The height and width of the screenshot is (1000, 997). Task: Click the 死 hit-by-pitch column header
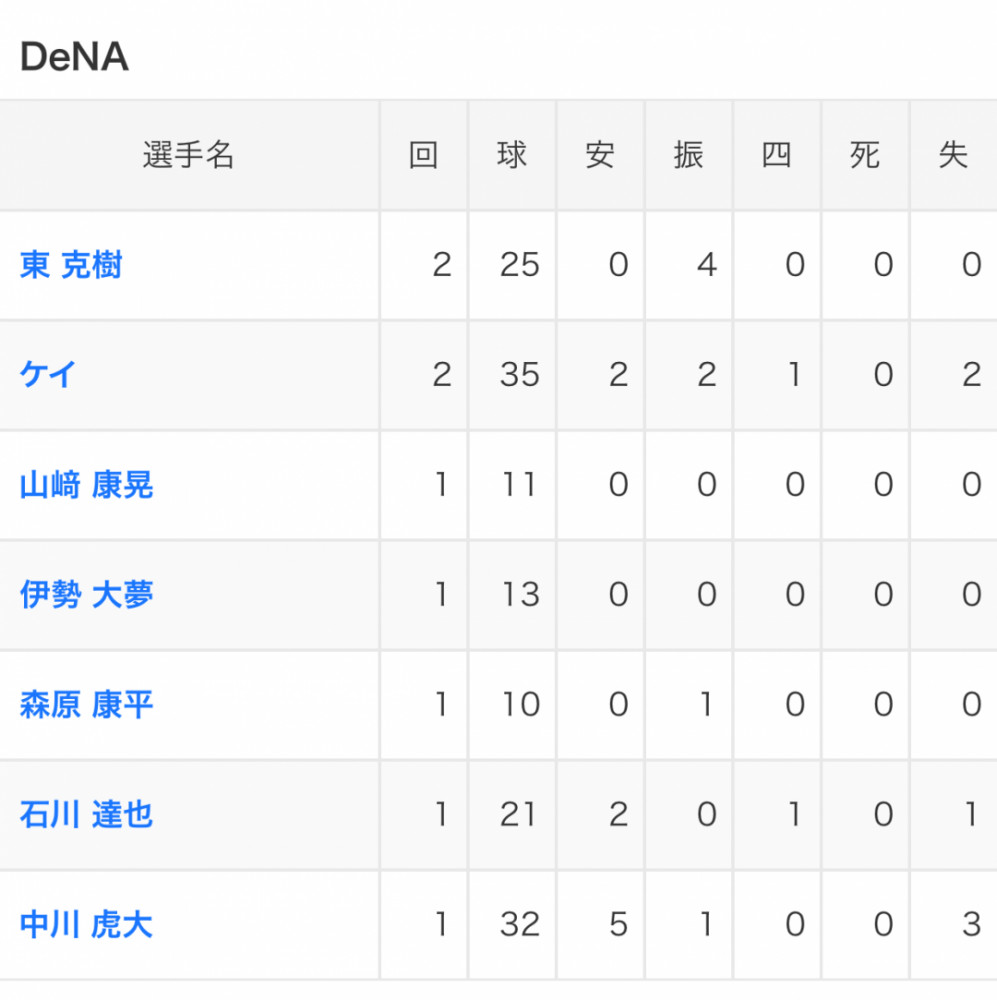pos(865,155)
